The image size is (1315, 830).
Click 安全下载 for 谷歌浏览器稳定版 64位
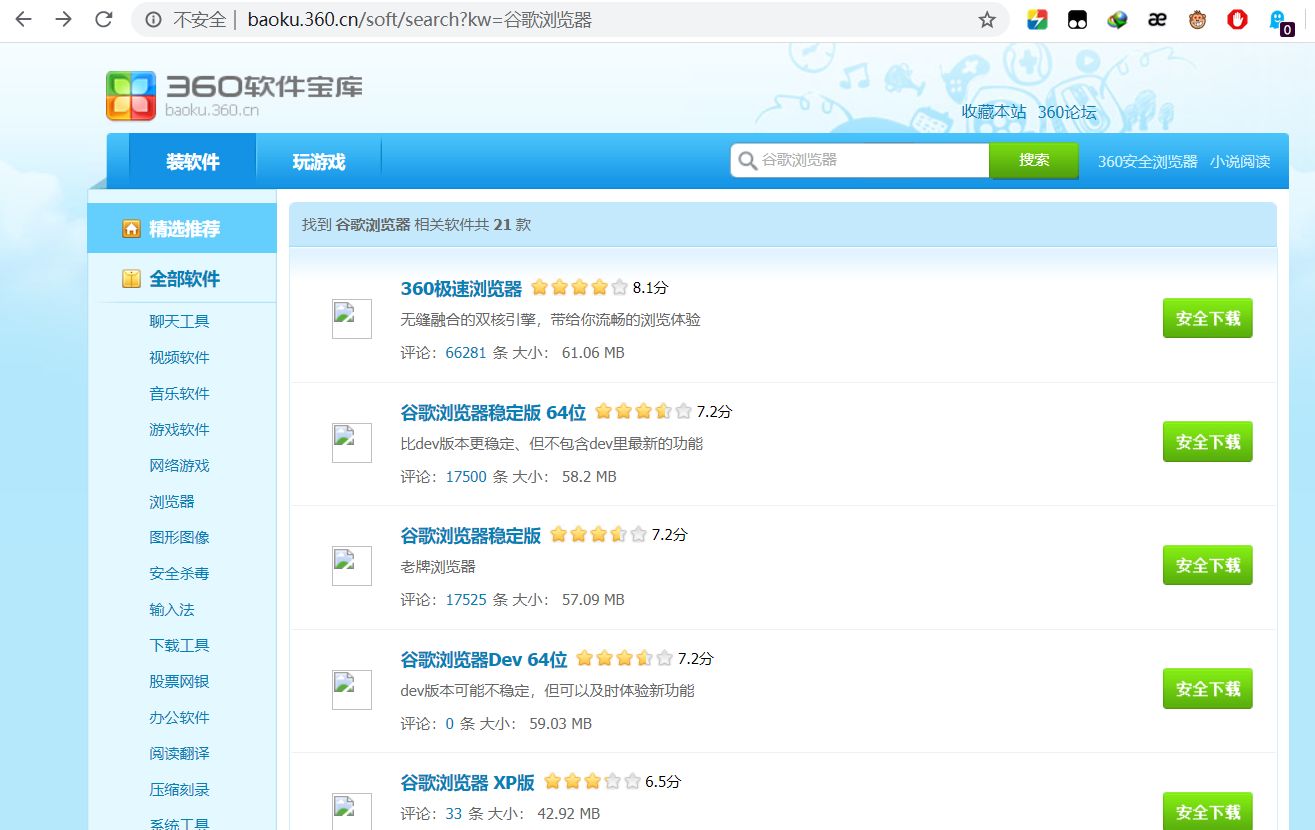point(1207,442)
